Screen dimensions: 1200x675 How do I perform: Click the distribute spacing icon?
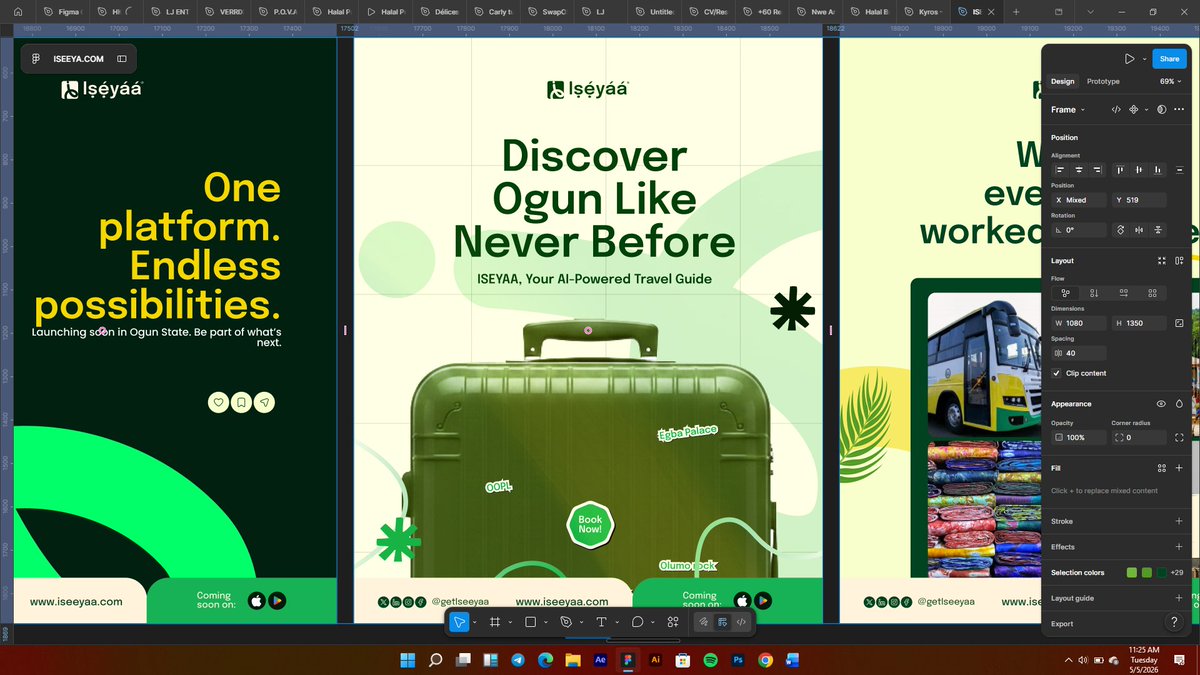[x=1180, y=170]
